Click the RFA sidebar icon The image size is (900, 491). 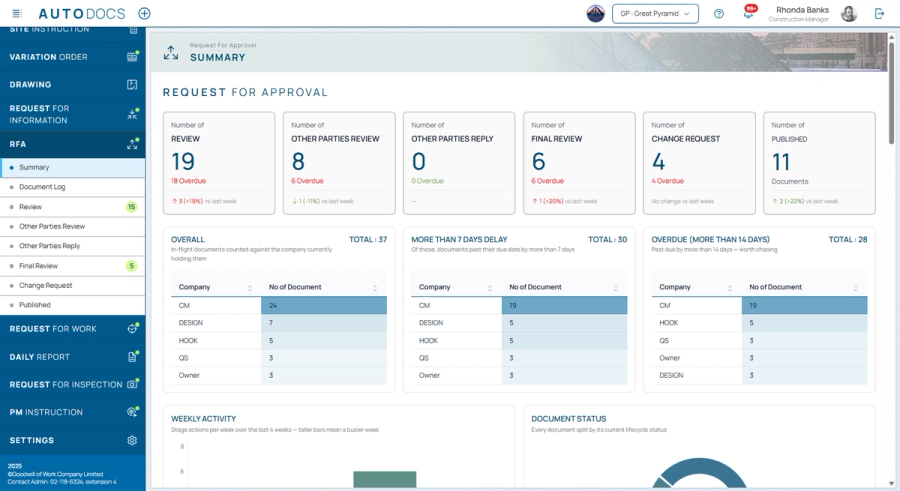[x=132, y=144]
